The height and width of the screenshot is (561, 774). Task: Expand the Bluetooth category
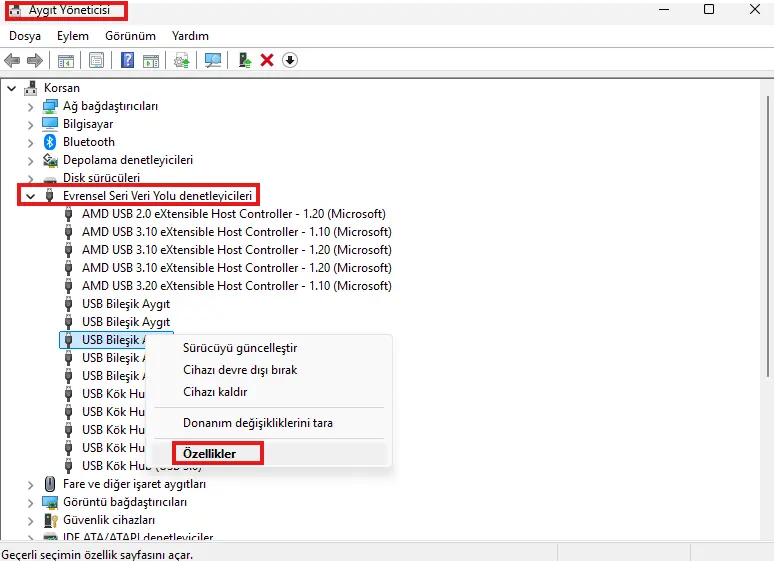pos(31,143)
